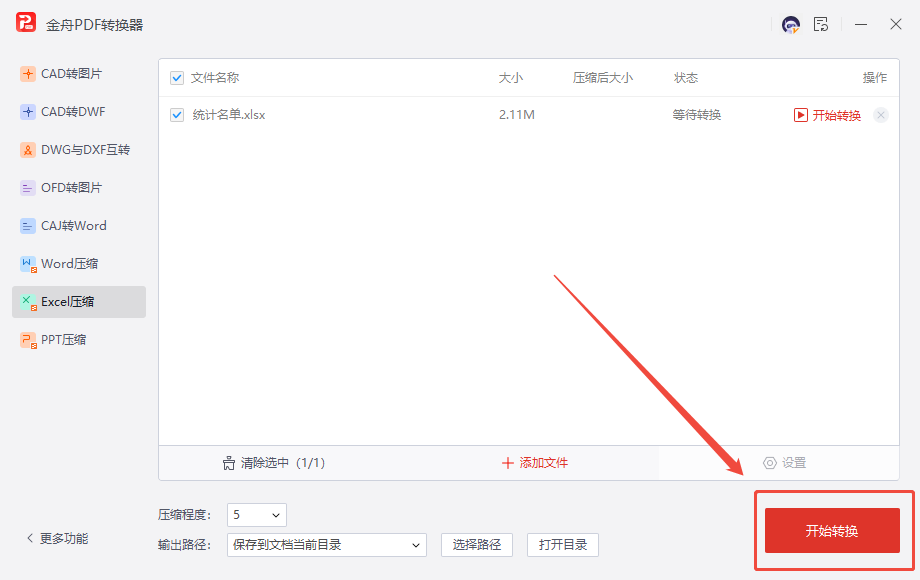Viewport: 920px width, 580px height.
Task: Click the file name 统计名单.xlsx
Action: click(x=229, y=115)
